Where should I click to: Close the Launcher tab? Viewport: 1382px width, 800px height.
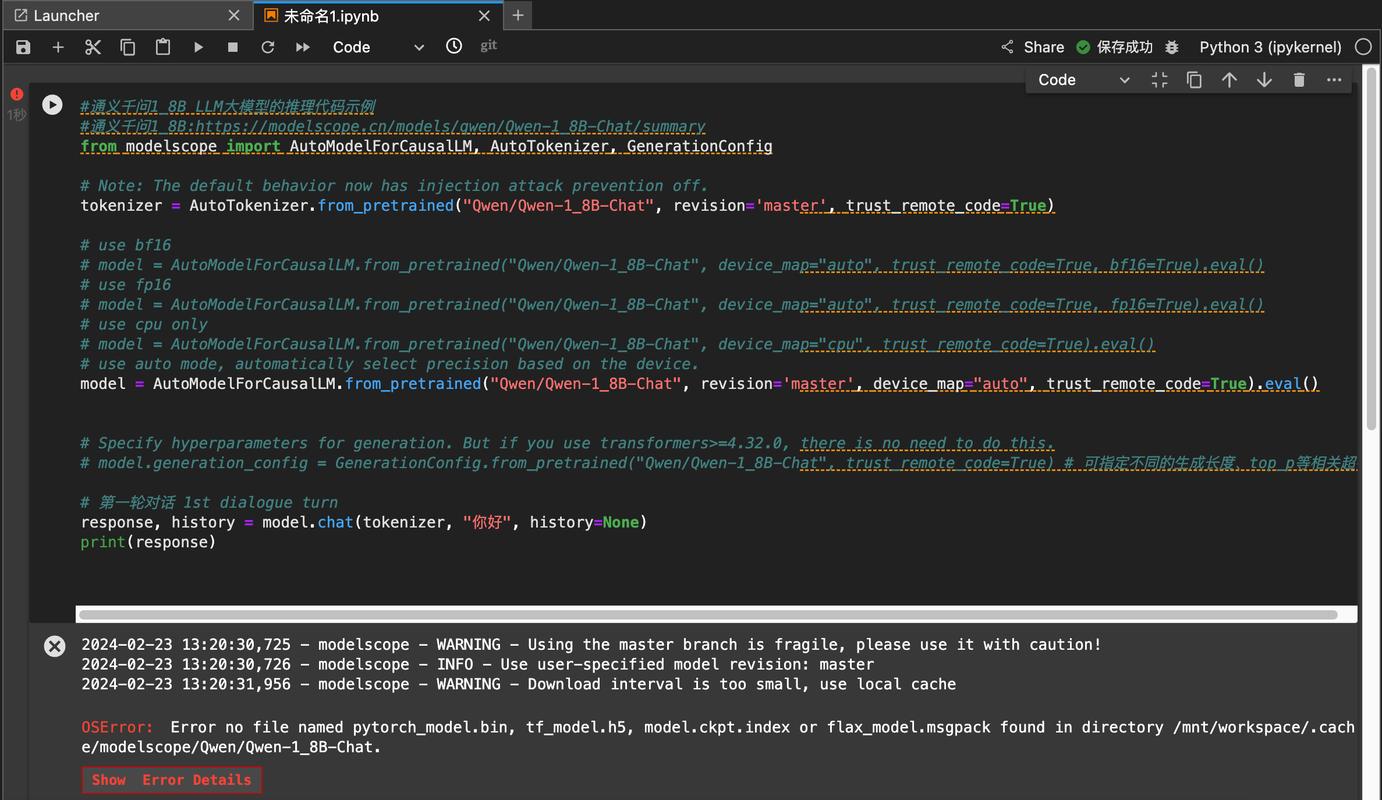coord(234,15)
